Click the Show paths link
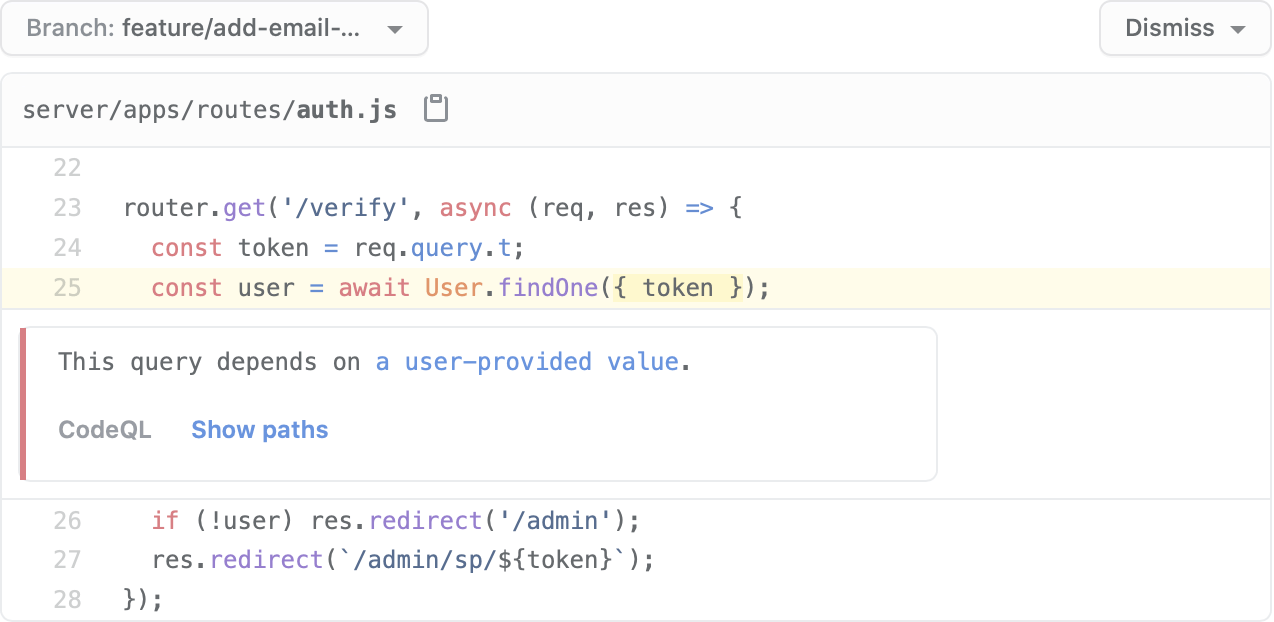 click(260, 430)
